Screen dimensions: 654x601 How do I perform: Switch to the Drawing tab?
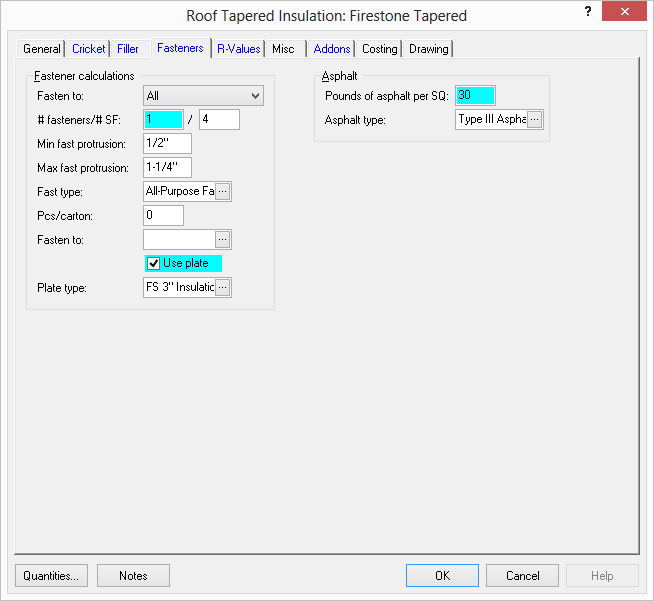click(x=428, y=49)
